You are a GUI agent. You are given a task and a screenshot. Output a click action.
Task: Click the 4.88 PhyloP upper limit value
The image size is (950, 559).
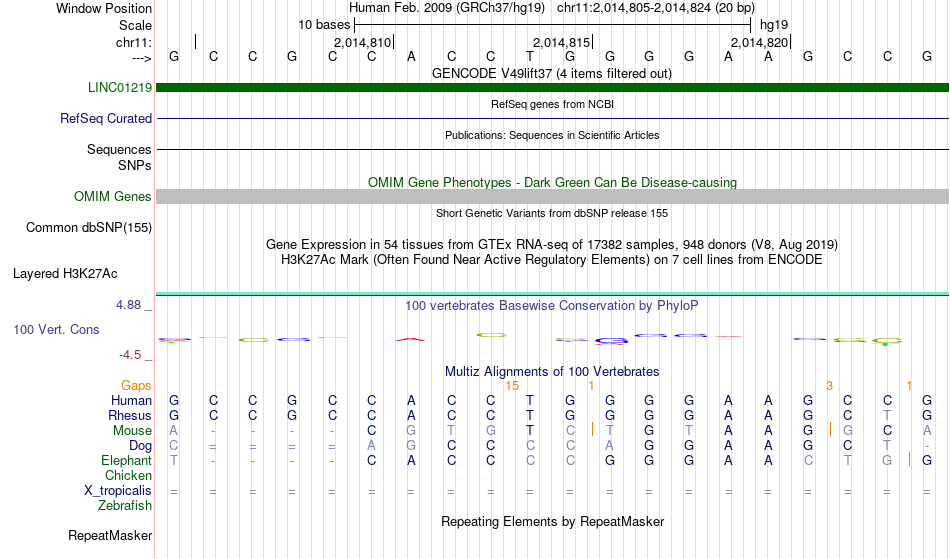tap(128, 305)
